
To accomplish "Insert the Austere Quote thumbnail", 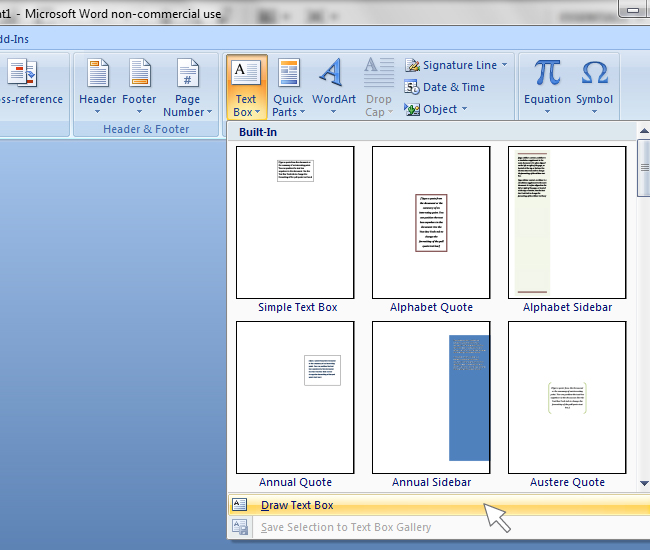I will [567, 397].
